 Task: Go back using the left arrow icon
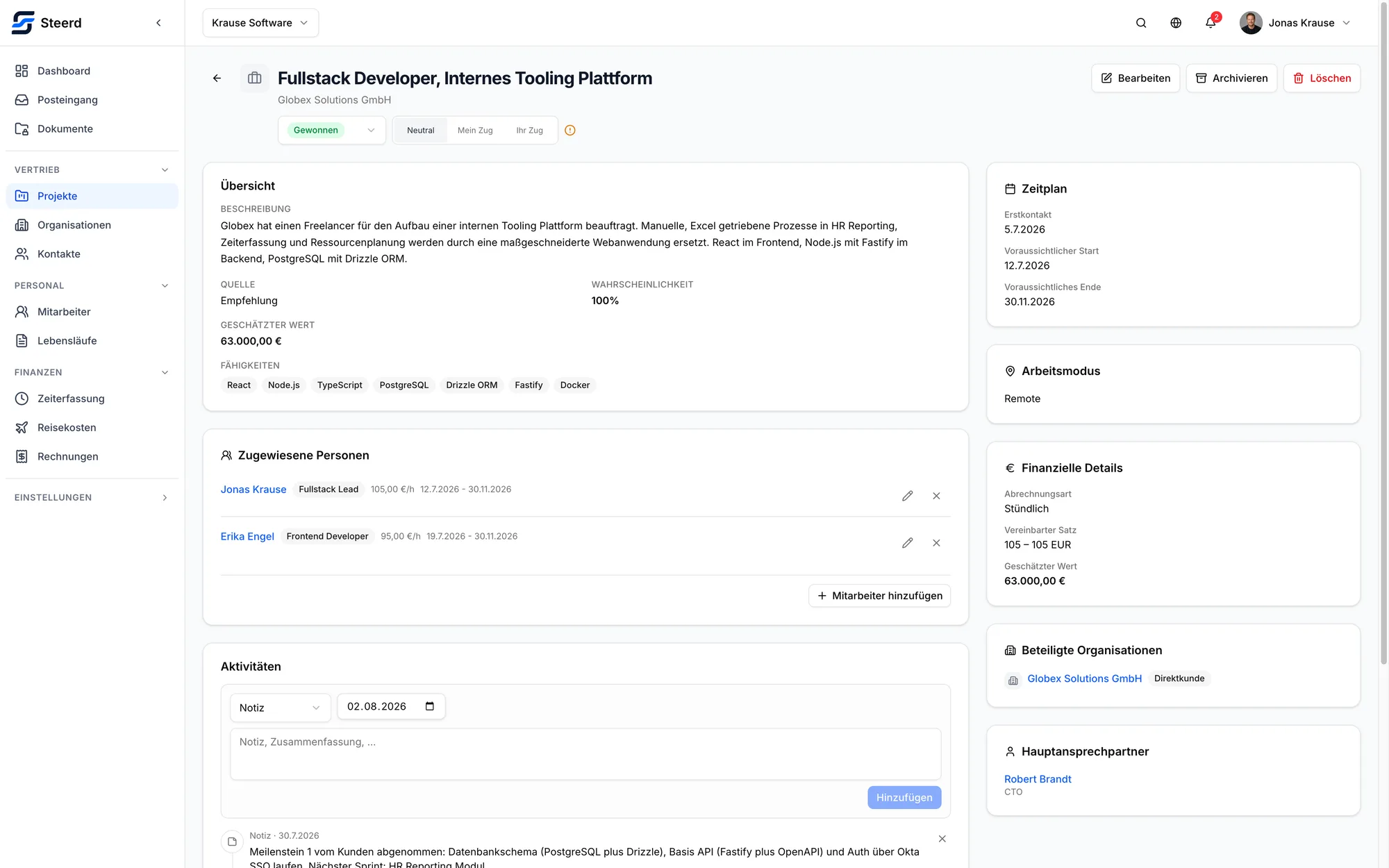click(217, 78)
